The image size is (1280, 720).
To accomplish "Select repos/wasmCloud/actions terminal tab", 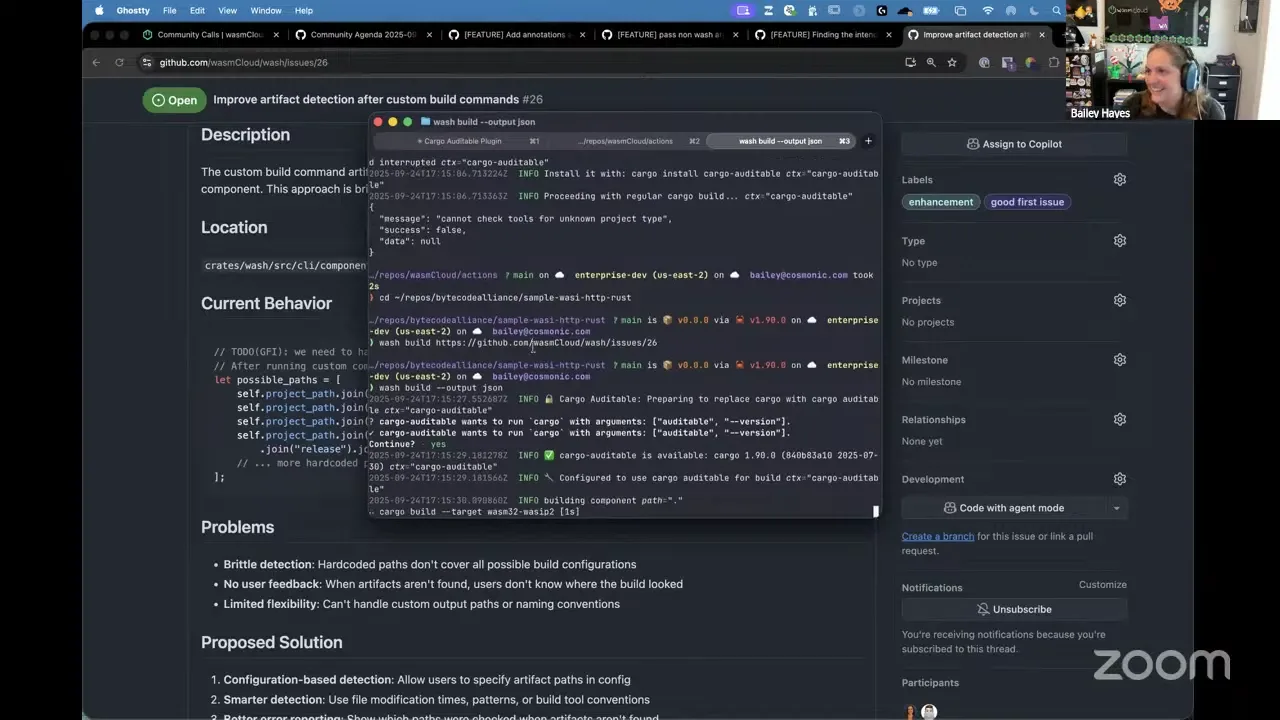I will (625, 141).
